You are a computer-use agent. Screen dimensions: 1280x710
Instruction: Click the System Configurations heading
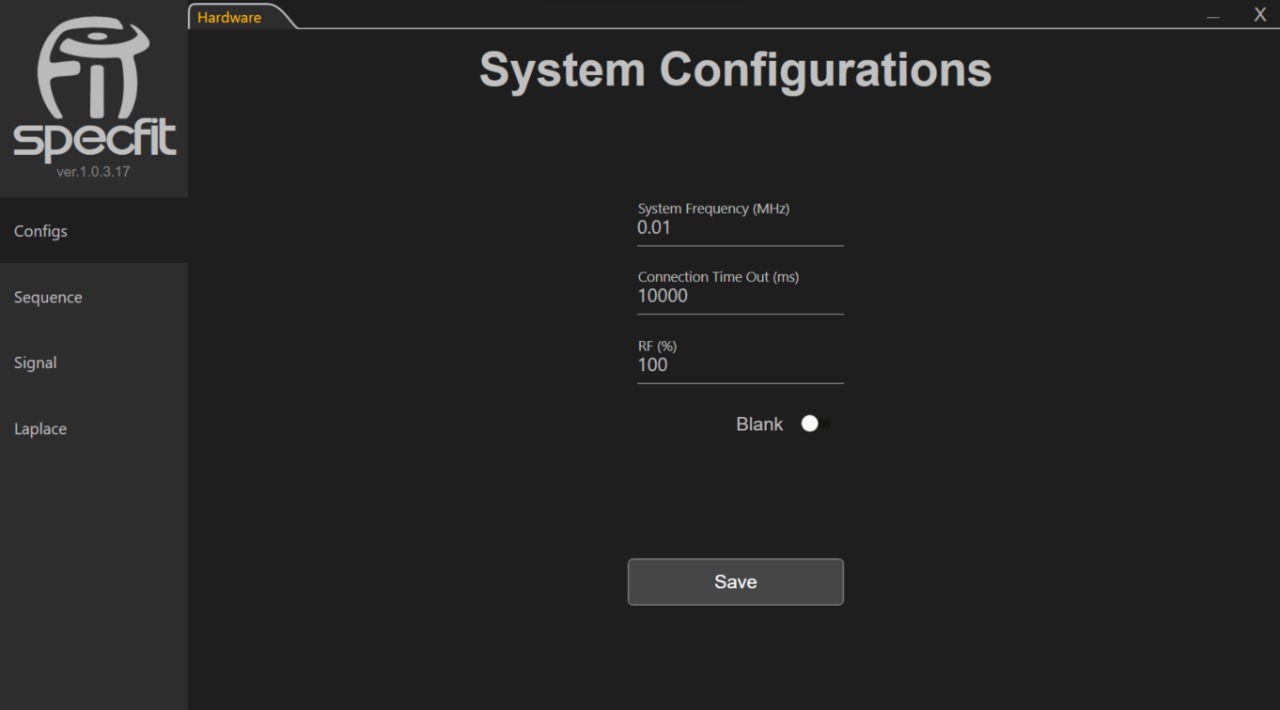[735, 70]
